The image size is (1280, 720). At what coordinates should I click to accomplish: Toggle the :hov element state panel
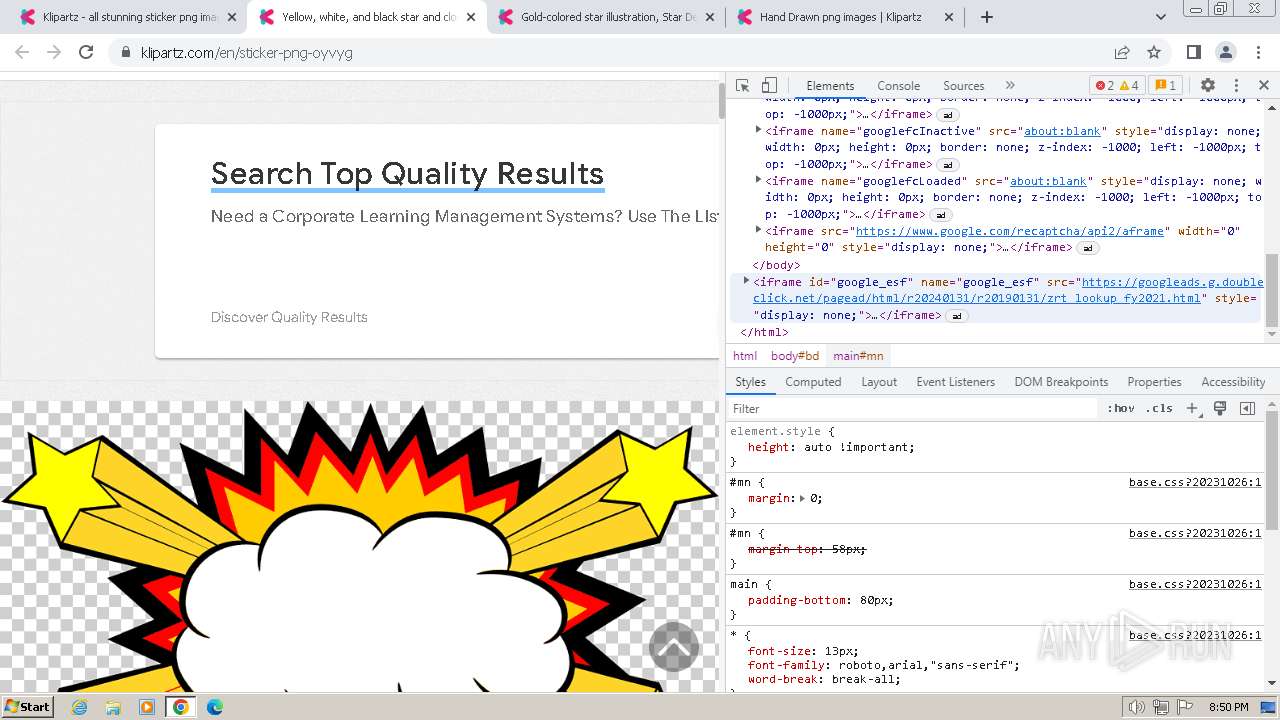tap(1121, 408)
